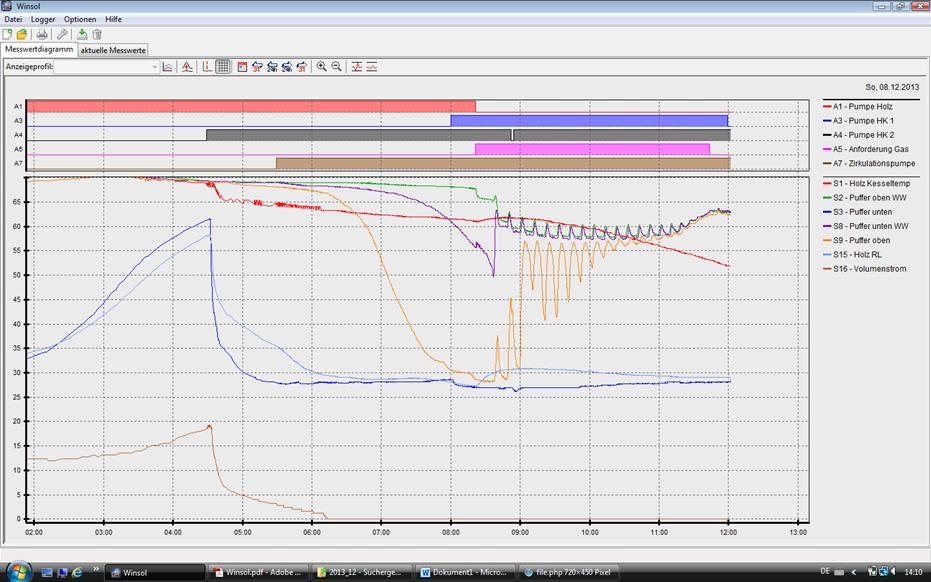Click the new file icon in toolbar
This screenshot has height=582, width=931.
pos(8,34)
